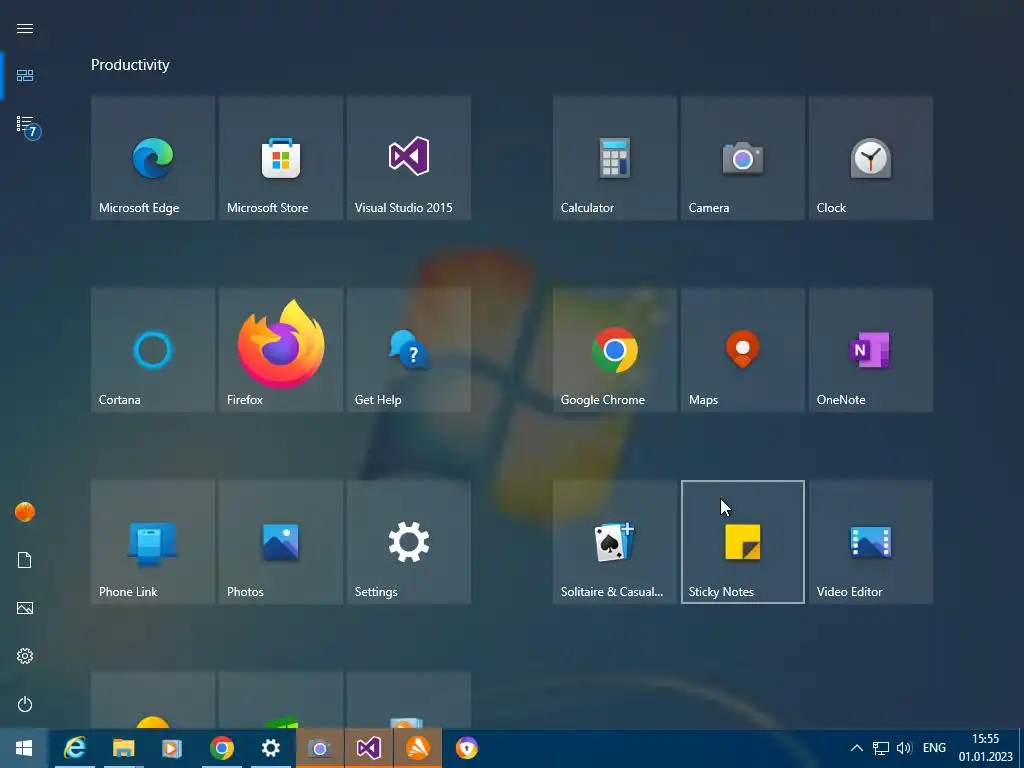Open Internet Explorer from the taskbar
Image resolution: width=1024 pixels, height=768 pixels.
tap(75, 748)
